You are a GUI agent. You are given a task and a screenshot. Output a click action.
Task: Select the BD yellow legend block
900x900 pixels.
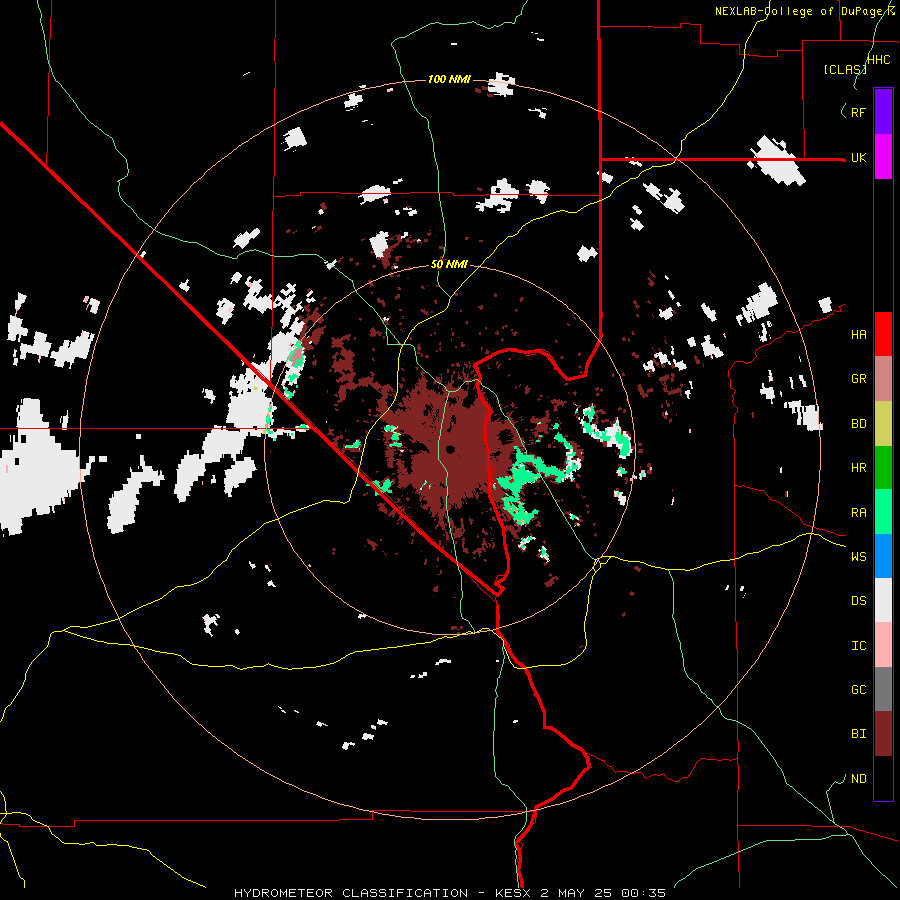pos(883,424)
